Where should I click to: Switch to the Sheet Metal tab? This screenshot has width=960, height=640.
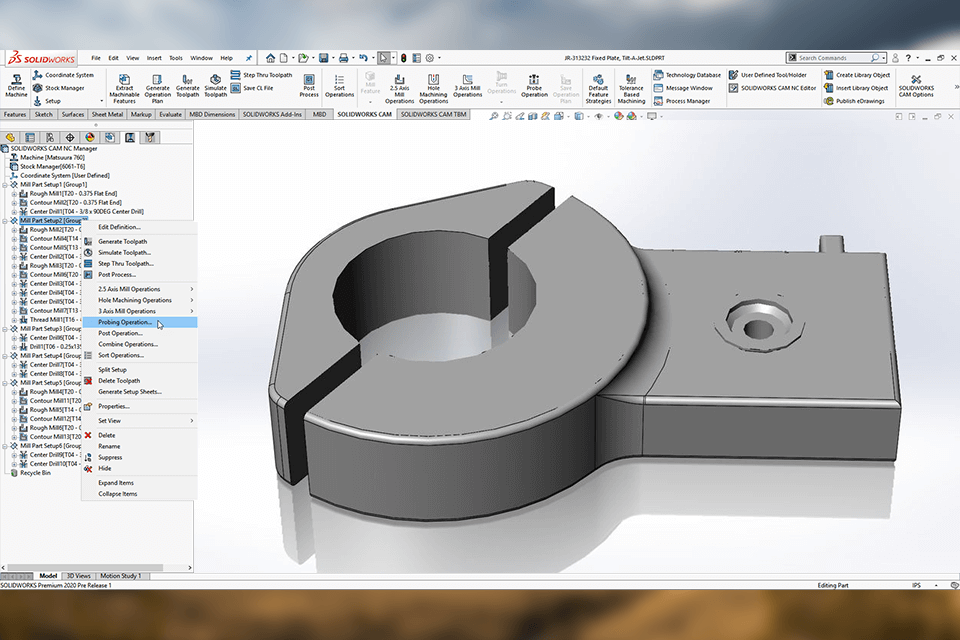tap(108, 115)
